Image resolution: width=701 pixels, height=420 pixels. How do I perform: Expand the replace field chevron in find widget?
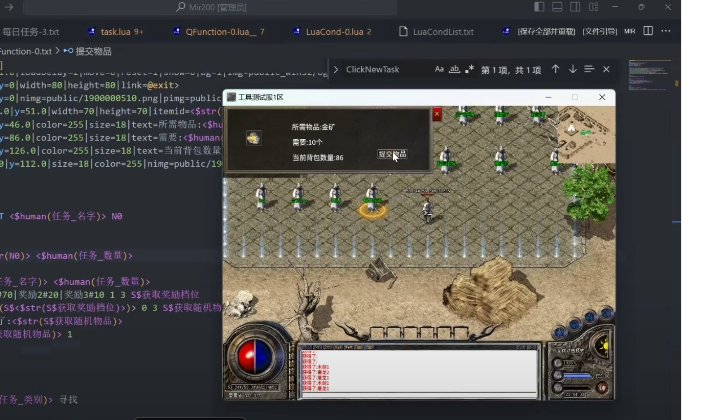(336, 70)
